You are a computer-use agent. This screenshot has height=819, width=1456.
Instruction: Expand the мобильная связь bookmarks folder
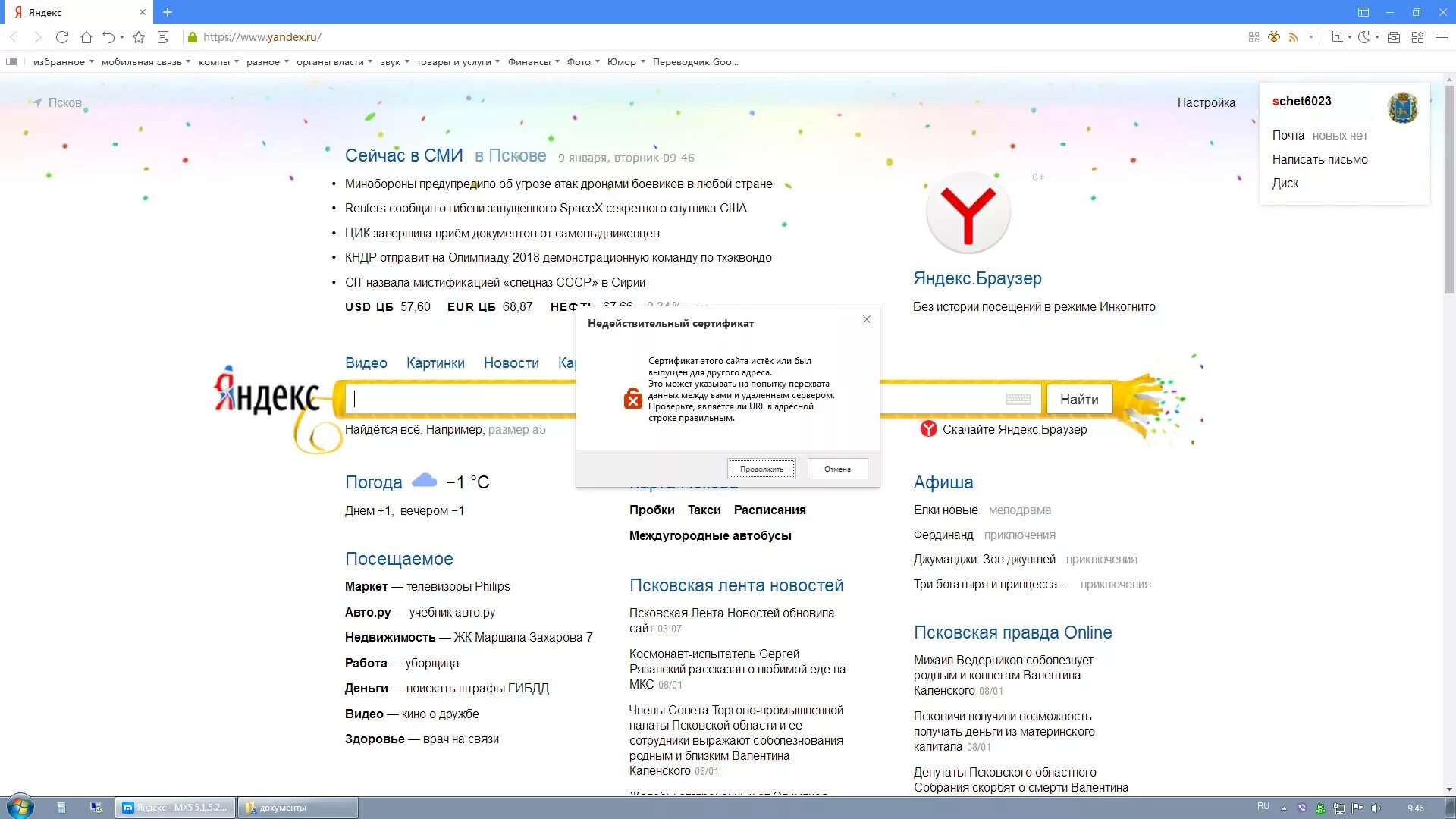(146, 62)
